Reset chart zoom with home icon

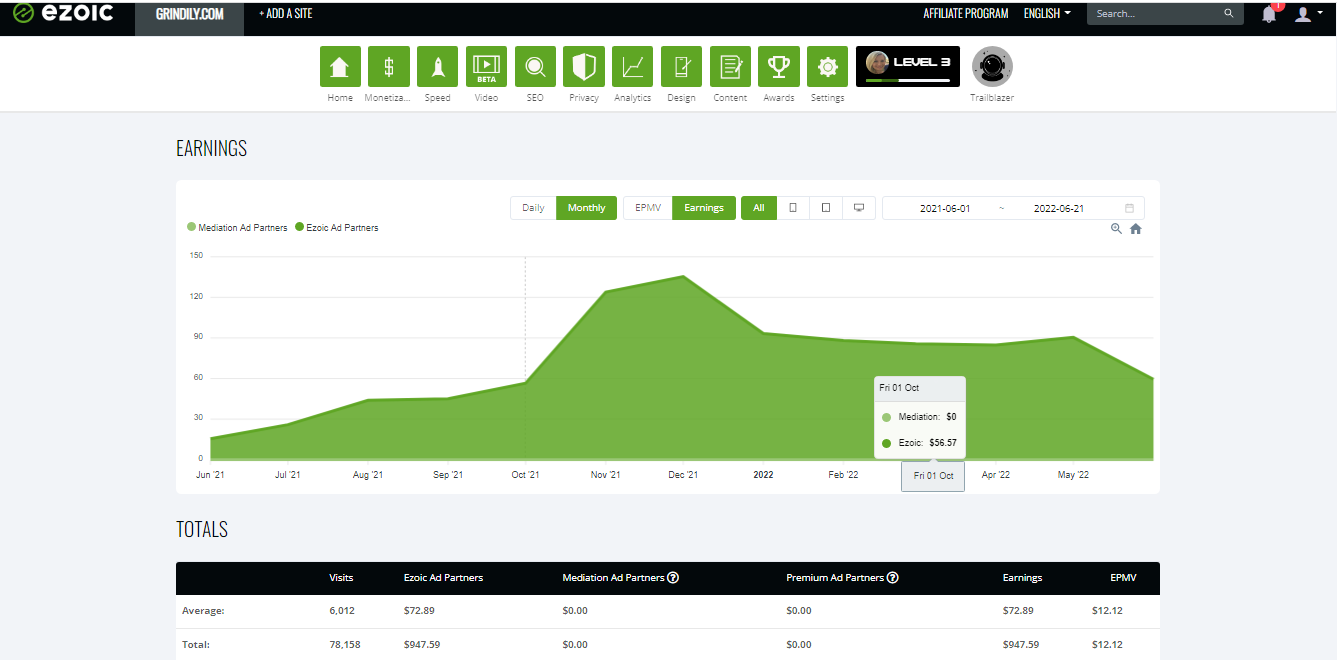pyautogui.click(x=1136, y=229)
